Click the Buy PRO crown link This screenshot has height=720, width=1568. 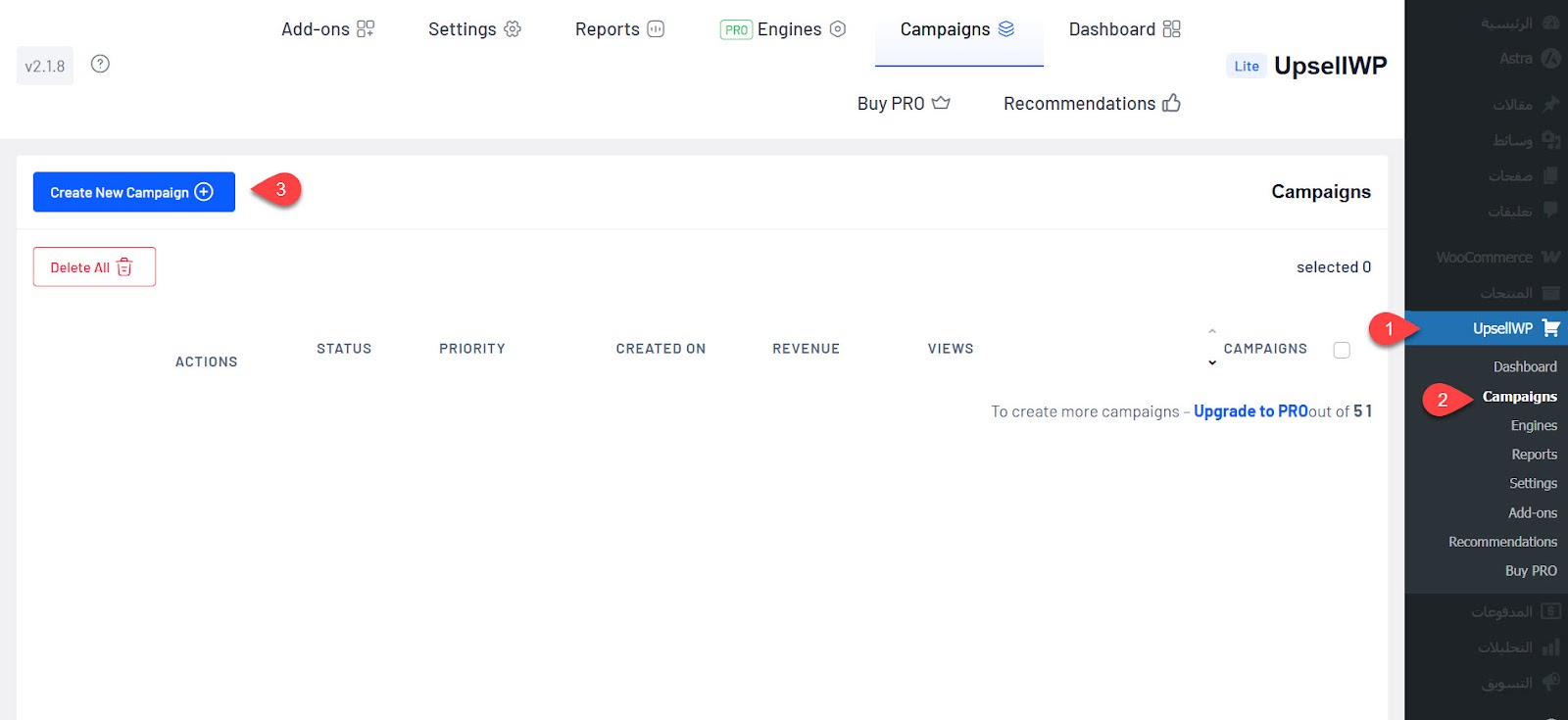(903, 104)
